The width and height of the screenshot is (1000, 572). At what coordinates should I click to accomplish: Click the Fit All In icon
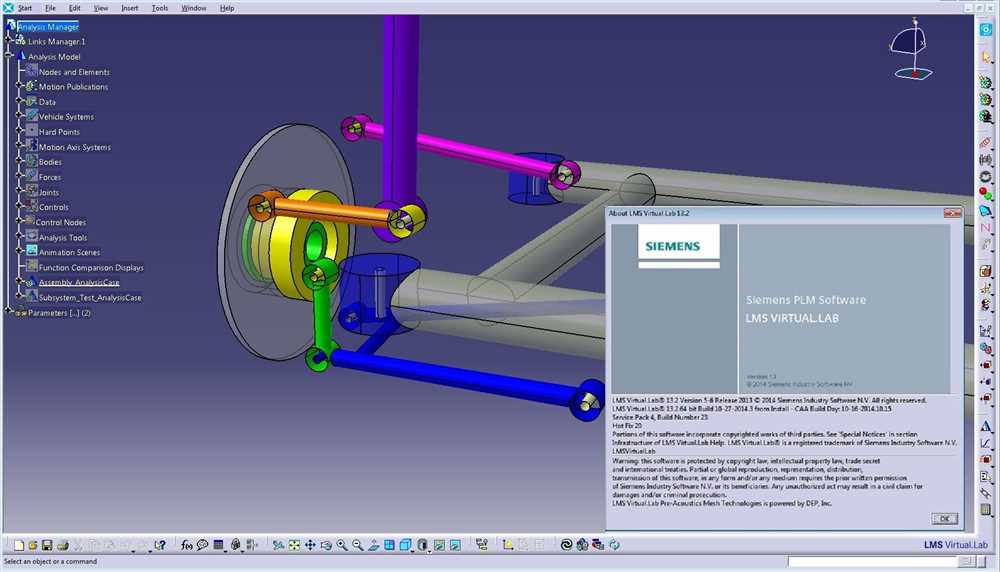(x=294, y=545)
